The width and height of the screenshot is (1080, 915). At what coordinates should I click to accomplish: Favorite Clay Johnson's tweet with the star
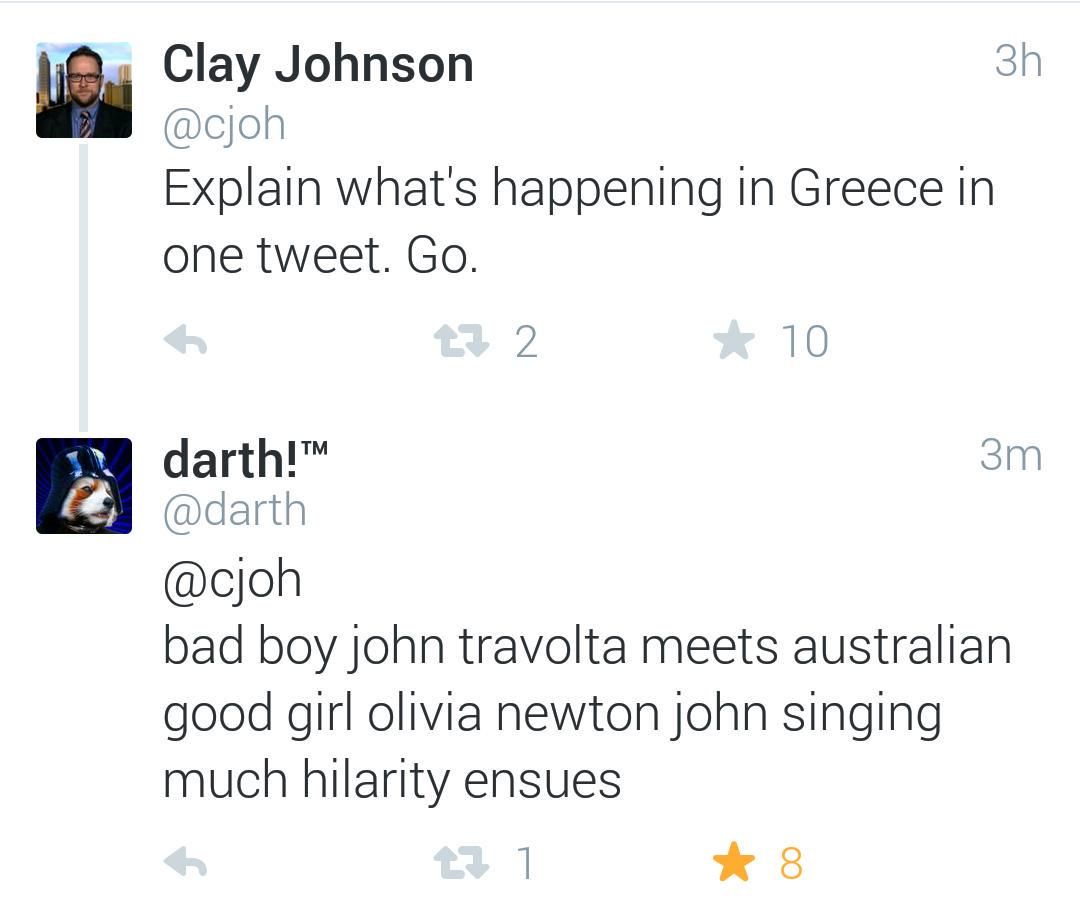click(733, 342)
